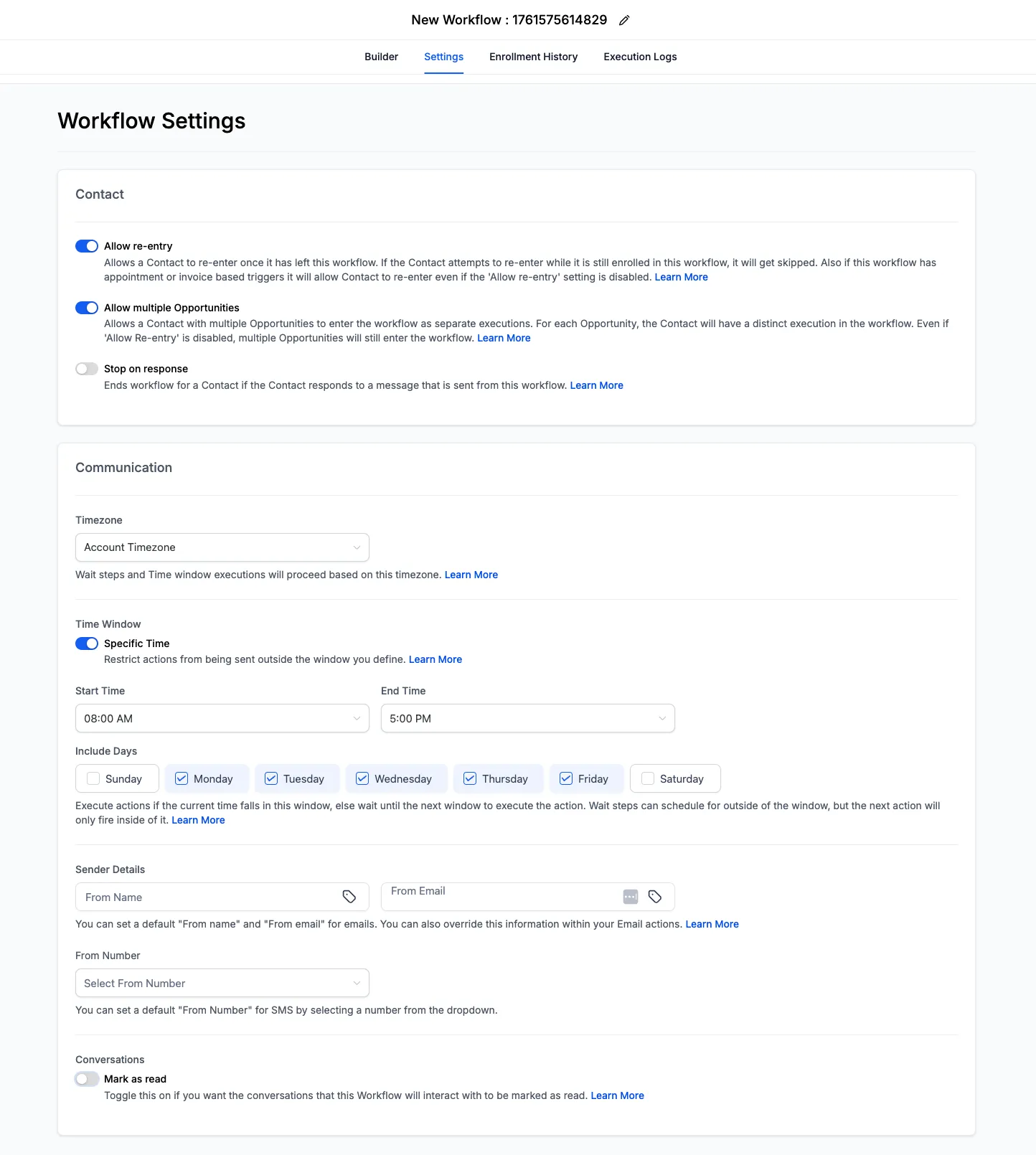Screen dimensions: 1036x1155
Task: Open Learn More for multiple Opportunities
Action: [x=504, y=338]
